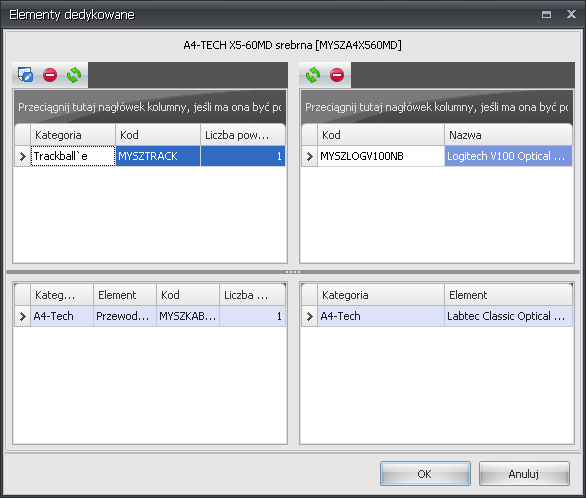The width and height of the screenshot is (586, 498).
Task: Click the Liczba ... column header in bottom-left grid
Action: click(252, 295)
